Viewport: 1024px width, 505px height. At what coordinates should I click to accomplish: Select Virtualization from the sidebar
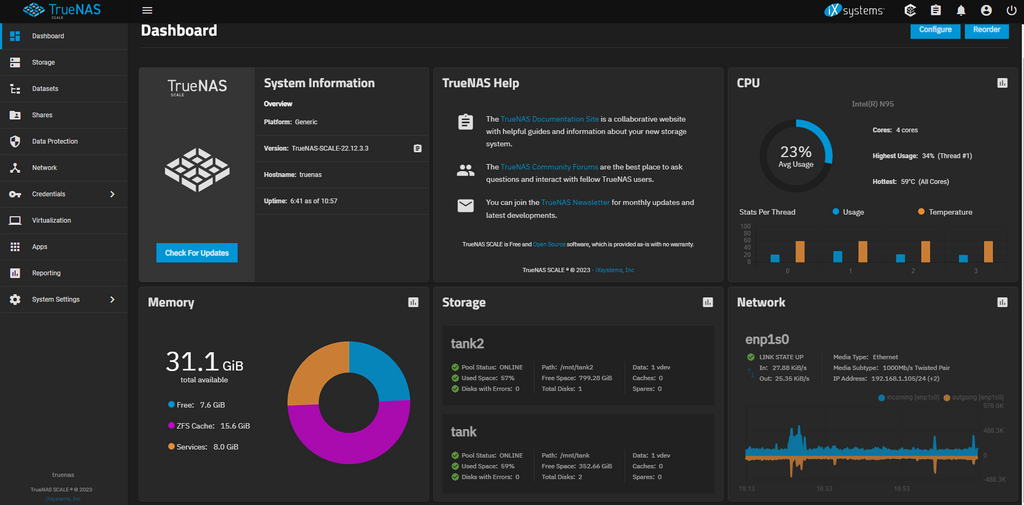pos(51,220)
